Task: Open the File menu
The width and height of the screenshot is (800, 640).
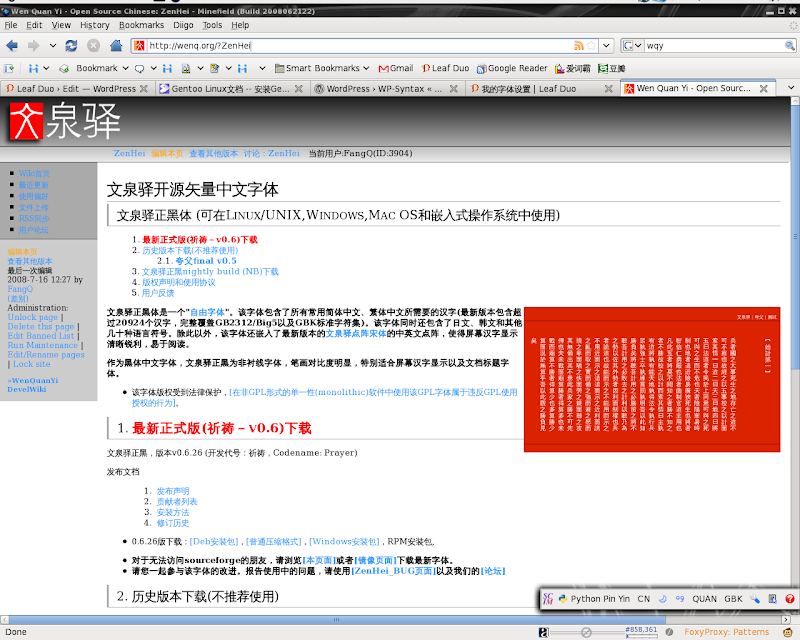Action: pos(11,25)
